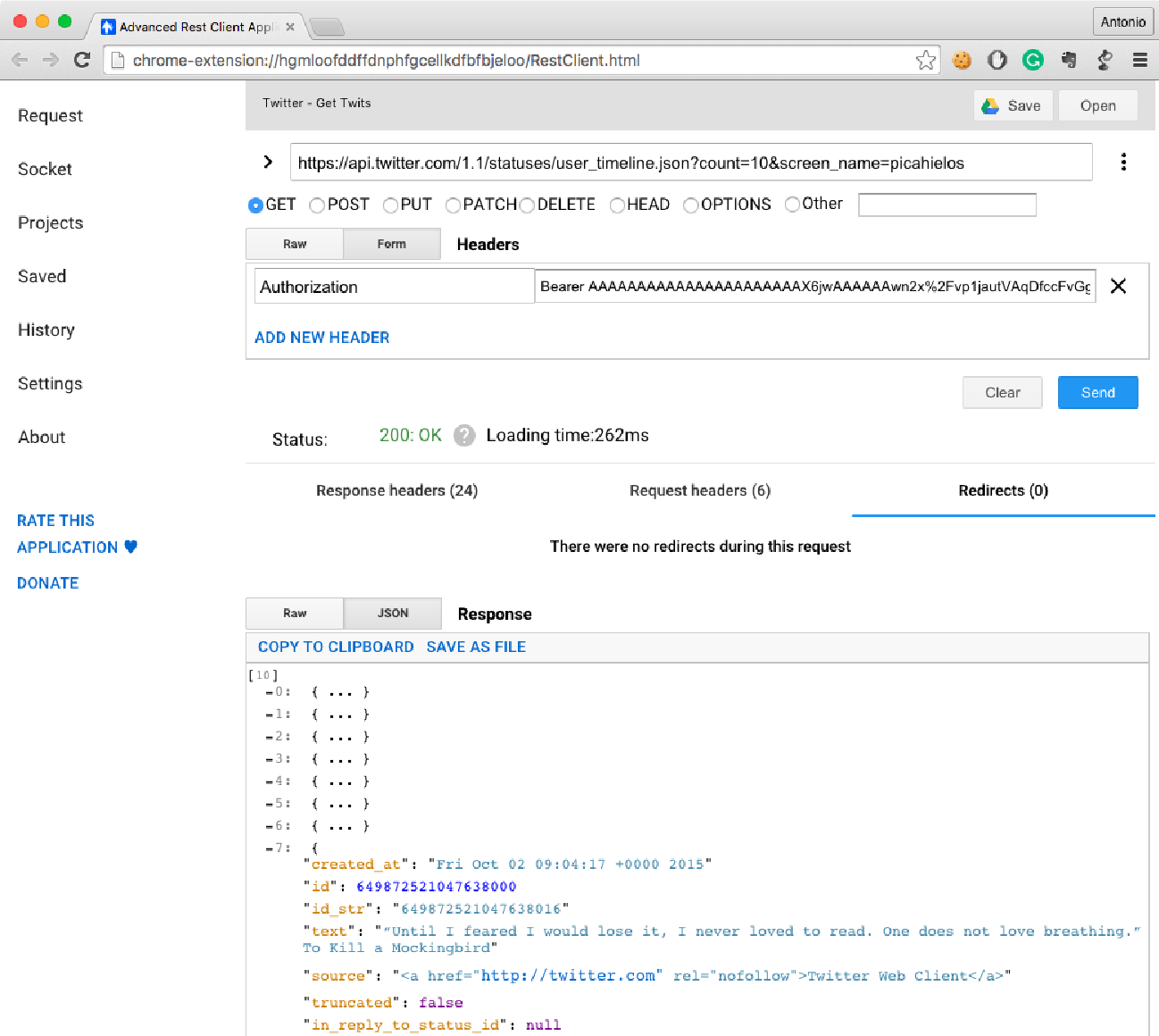Image resolution: width=1159 pixels, height=1036 pixels.
Task: Click the Clear button
Action: (1003, 392)
